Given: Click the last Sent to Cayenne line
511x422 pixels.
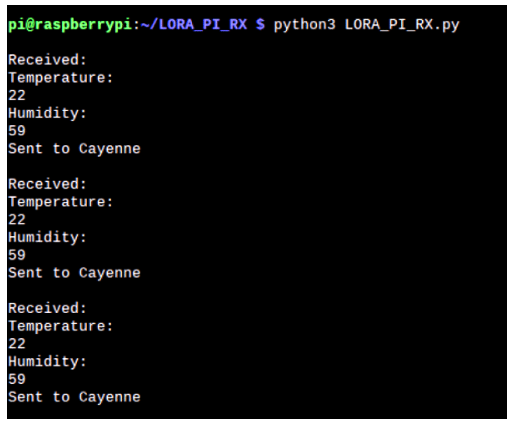Looking at the screenshot, I should [74, 397].
